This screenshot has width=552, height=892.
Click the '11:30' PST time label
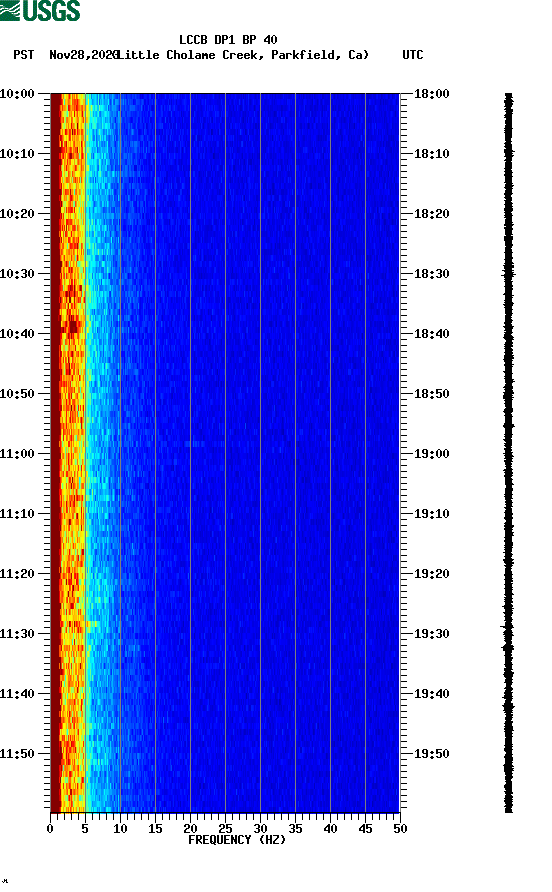point(17,634)
